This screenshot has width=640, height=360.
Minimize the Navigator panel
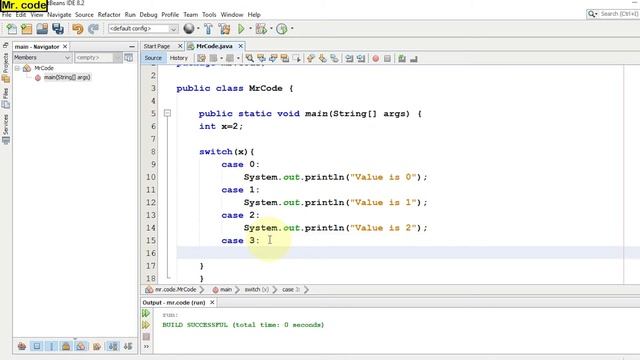coord(131,47)
